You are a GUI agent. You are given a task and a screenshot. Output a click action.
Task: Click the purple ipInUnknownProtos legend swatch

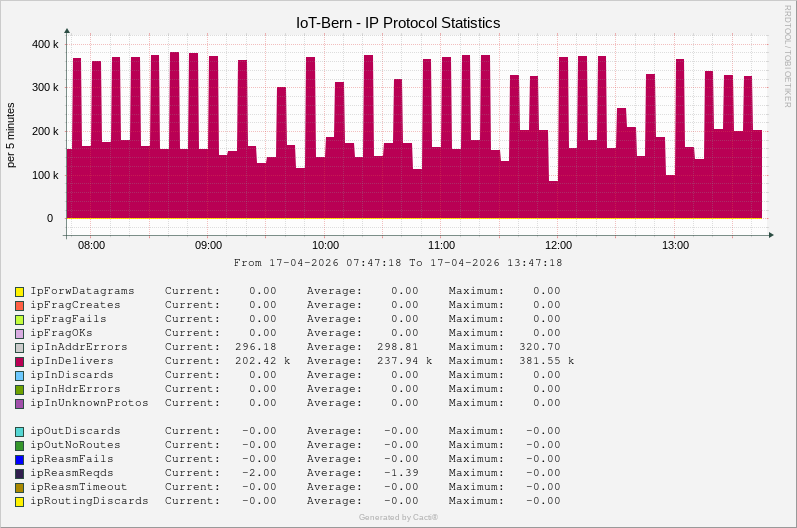pyautogui.click(x=19, y=403)
